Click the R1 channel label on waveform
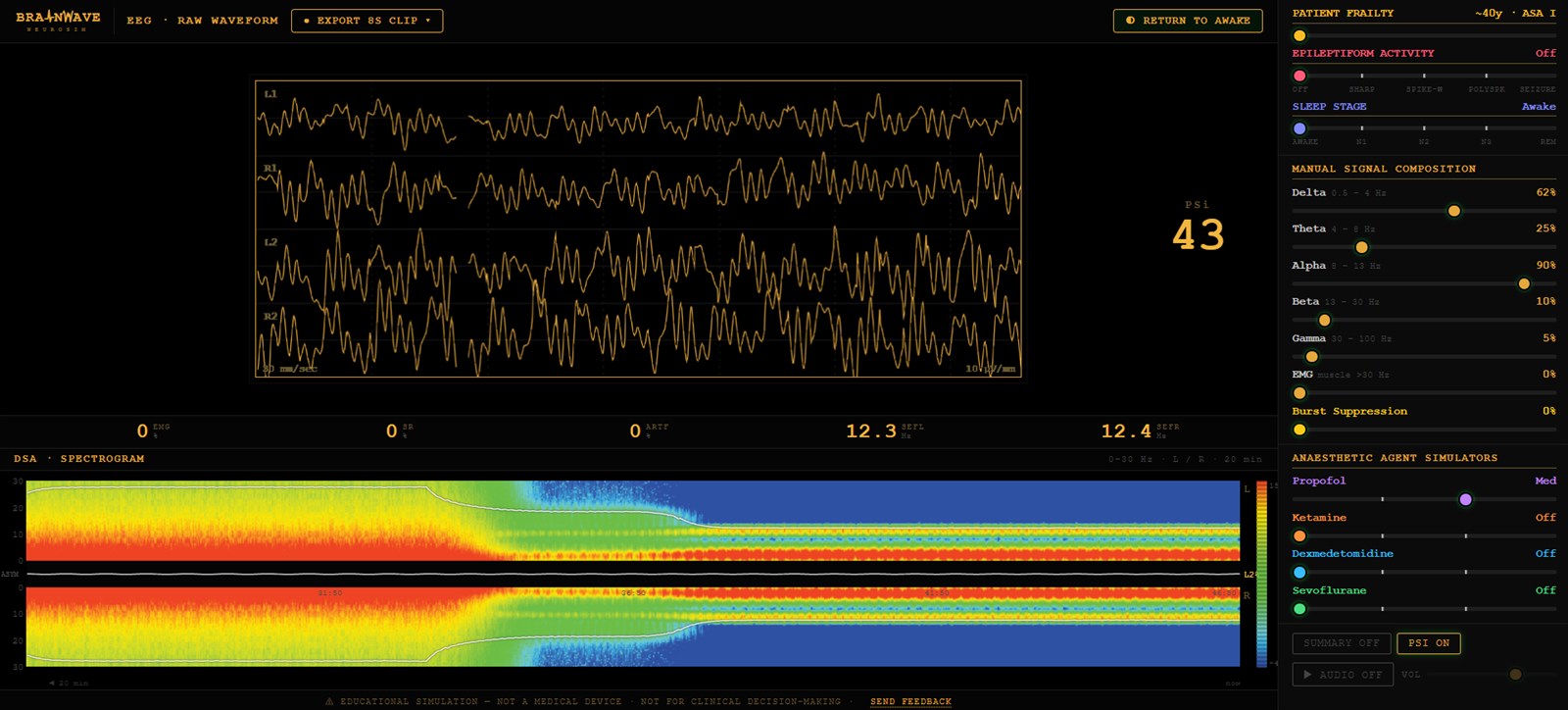 click(x=270, y=169)
